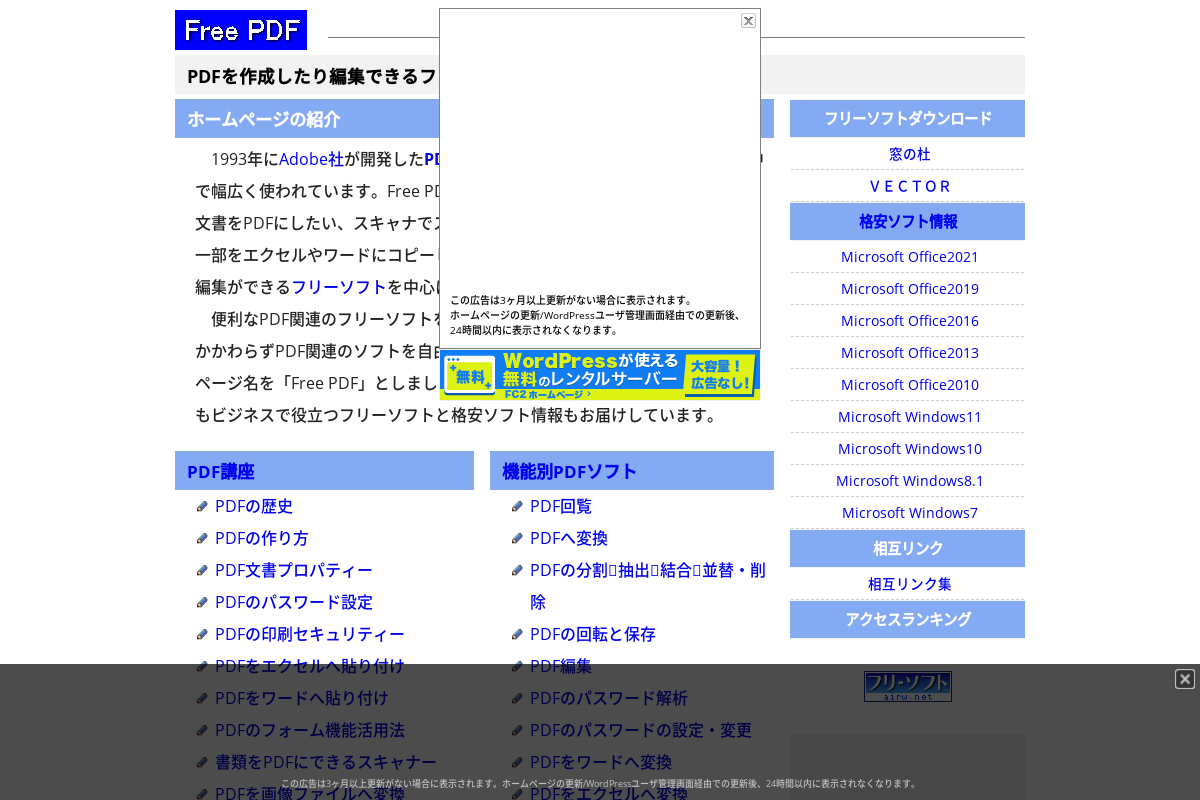
Task: Click pencil bullet beside PDFへ変換
Action: coord(517,538)
